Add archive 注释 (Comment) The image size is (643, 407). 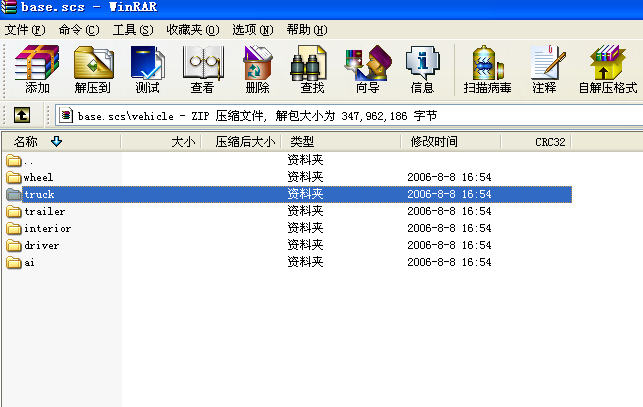pos(548,63)
